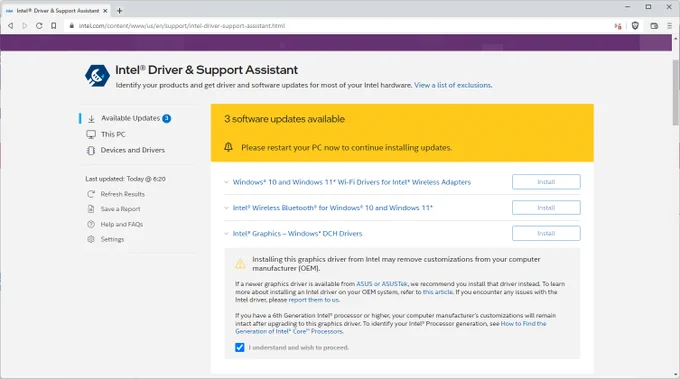Install the Wireless Bluetooth update
The image size is (680, 379).
[546, 208]
